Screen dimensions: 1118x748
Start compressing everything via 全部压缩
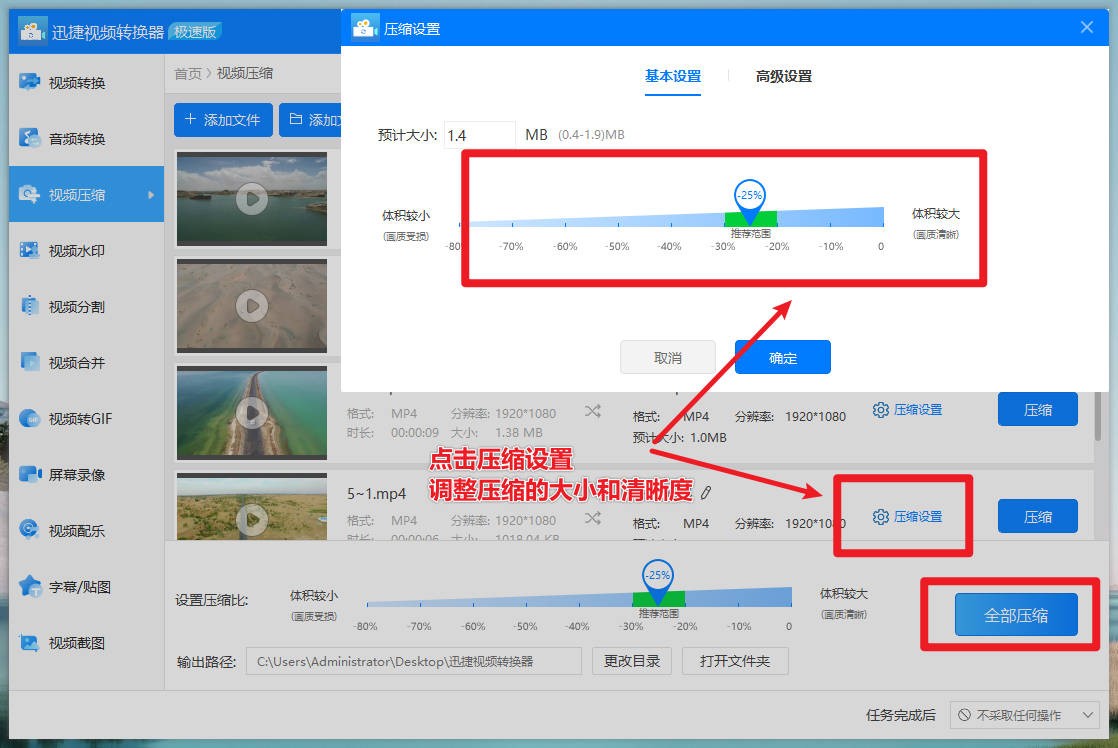tap(1016, 617)
